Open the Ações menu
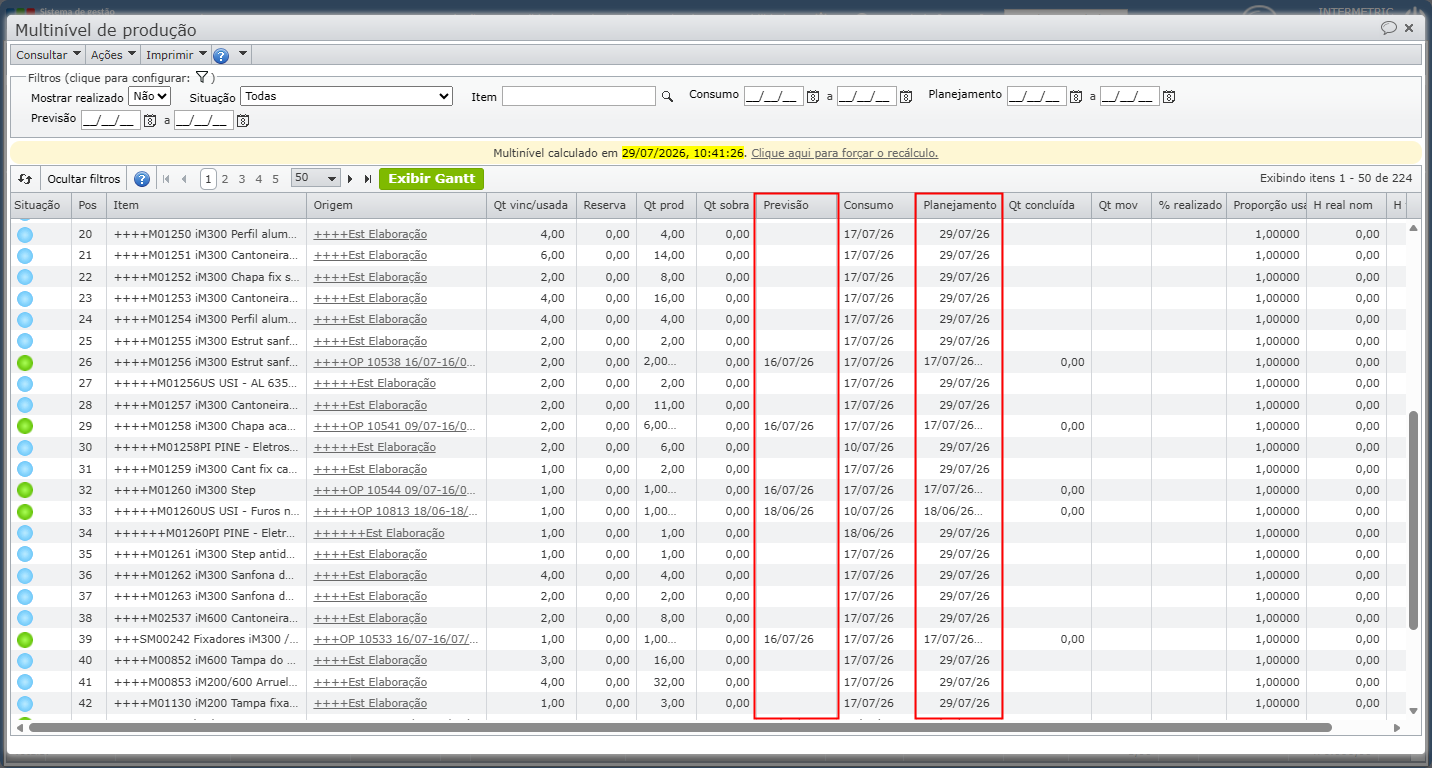Image resolution: width=1432 pixels, height=768 pixels. [x=113, y=55]
